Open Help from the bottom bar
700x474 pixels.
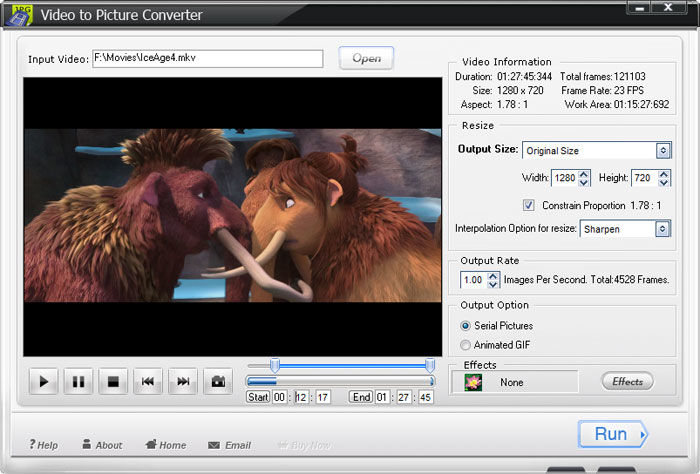coord(44,445)
